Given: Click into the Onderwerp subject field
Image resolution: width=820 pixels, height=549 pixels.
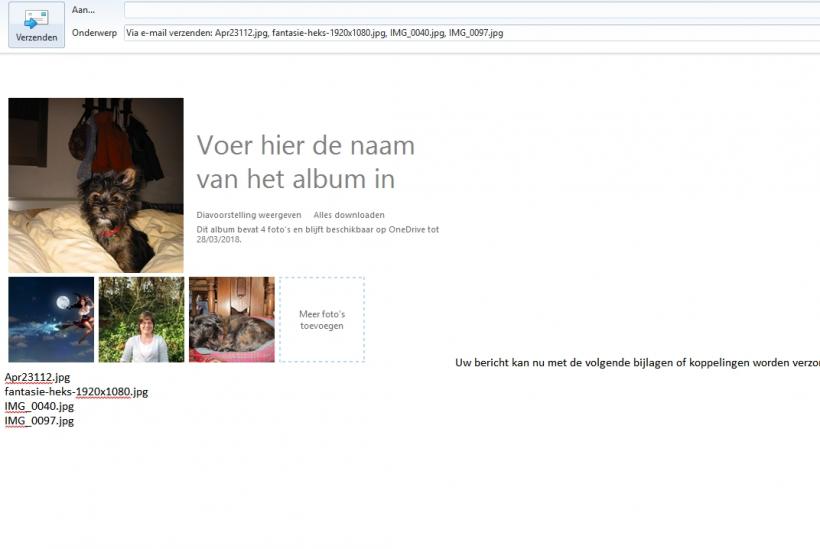Looking at the screenshot, I should tap(472, 33).
